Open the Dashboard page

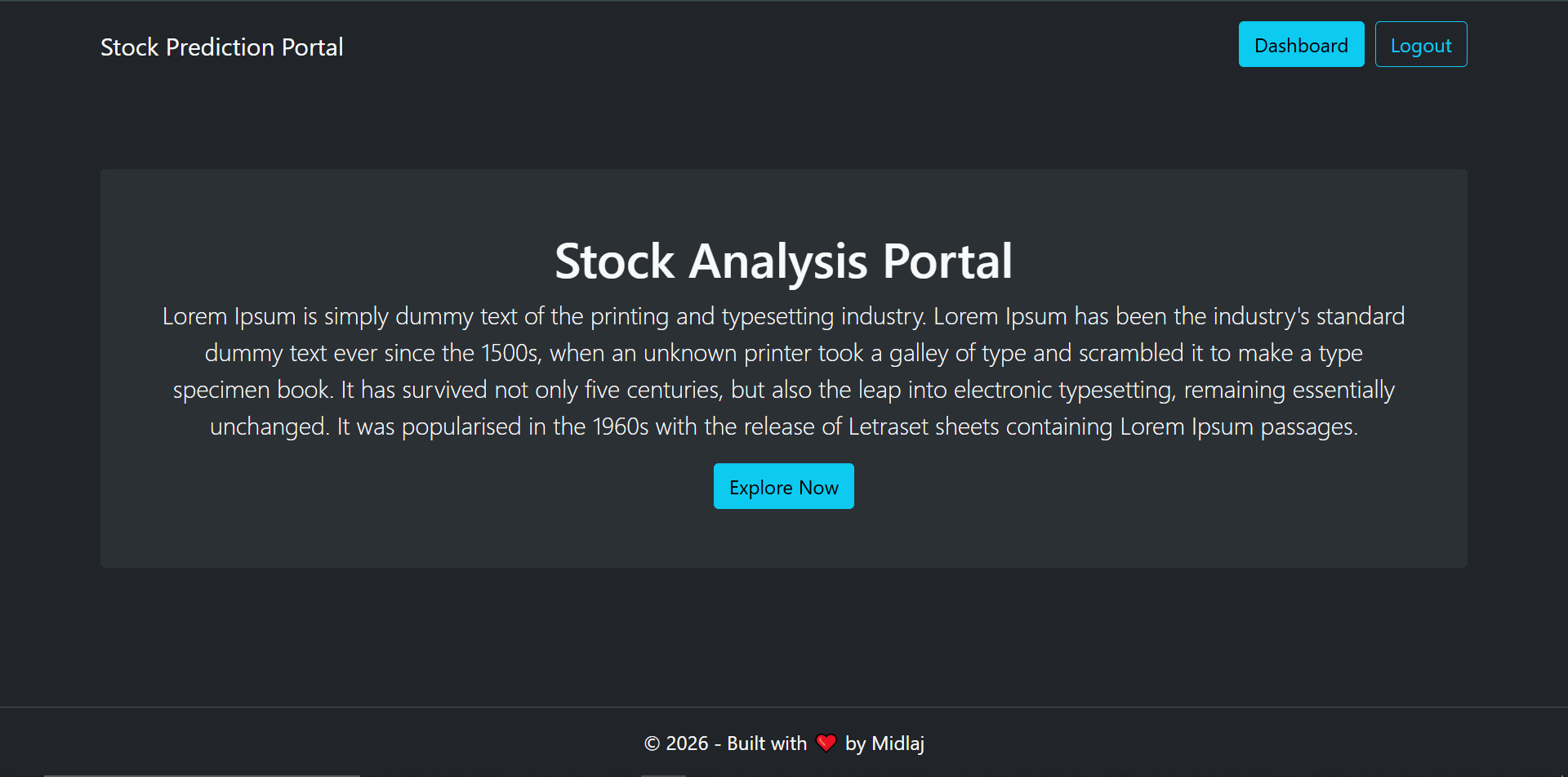pos(1301,45)
